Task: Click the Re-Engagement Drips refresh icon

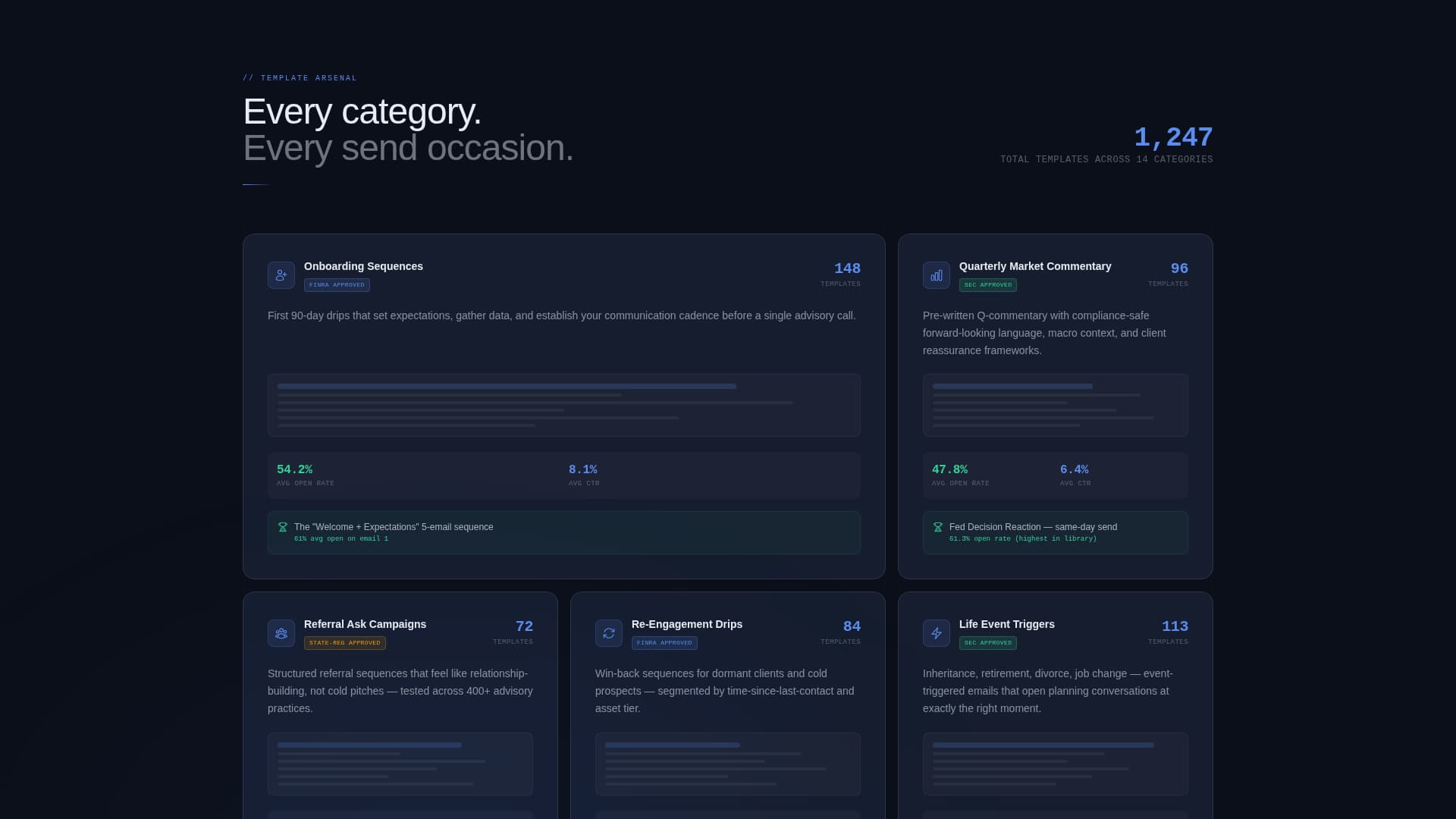Action: coord(609,633)
